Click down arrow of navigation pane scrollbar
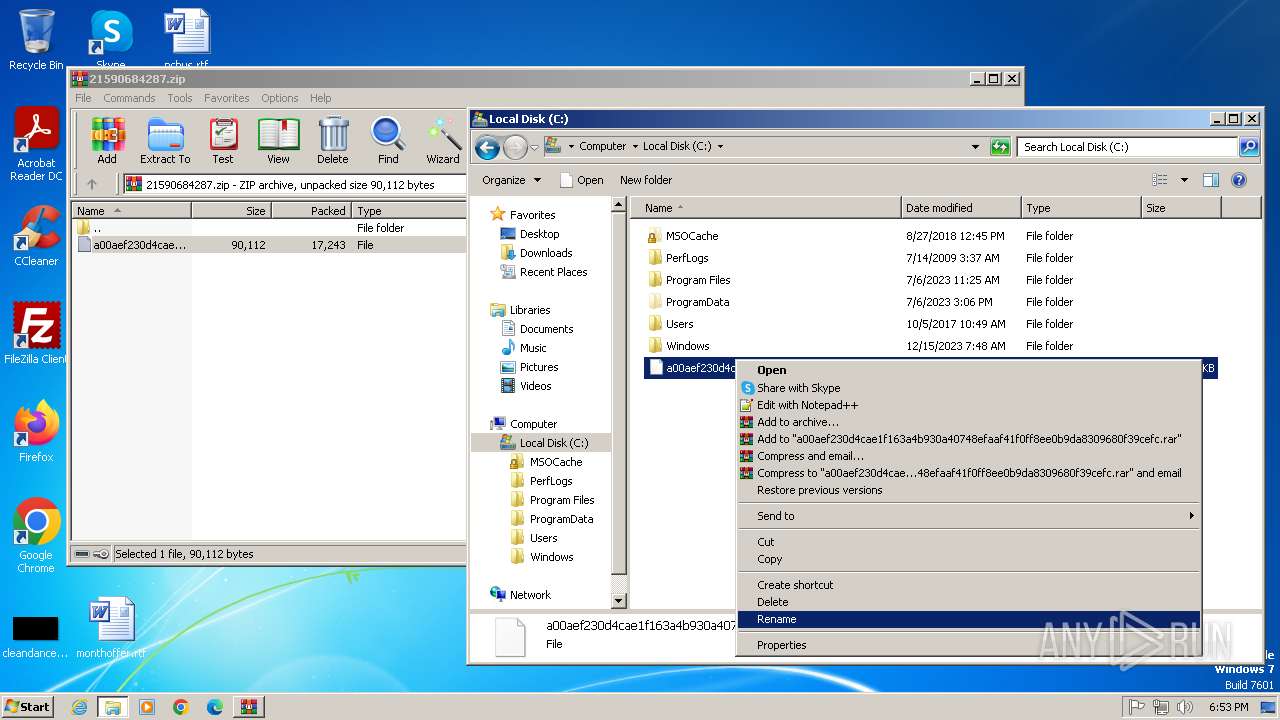Image resolution: width=1280 pixels, height=720 pixels. (x=618, y=601)
